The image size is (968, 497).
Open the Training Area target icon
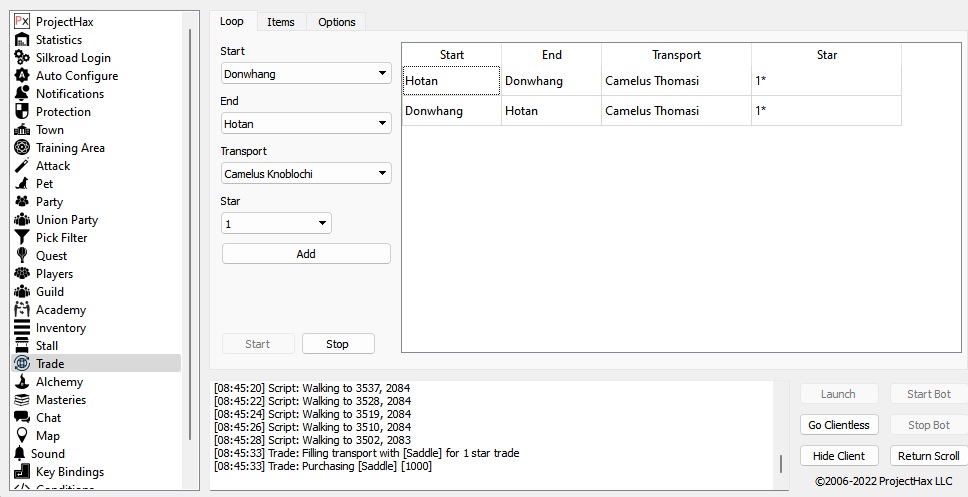(22, 148)
